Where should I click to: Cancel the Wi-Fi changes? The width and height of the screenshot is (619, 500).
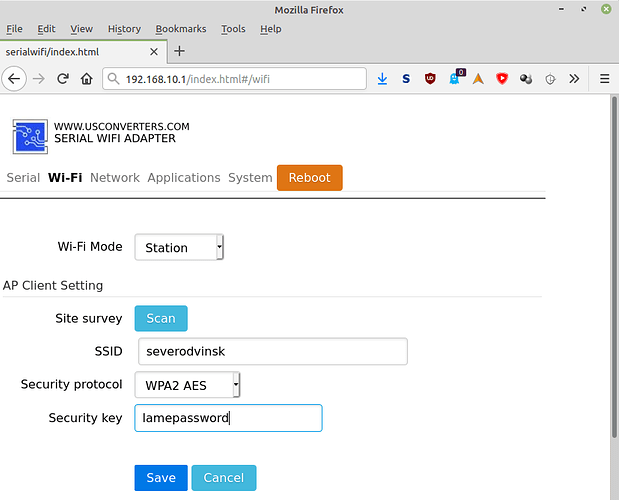[x=224, y=478]
